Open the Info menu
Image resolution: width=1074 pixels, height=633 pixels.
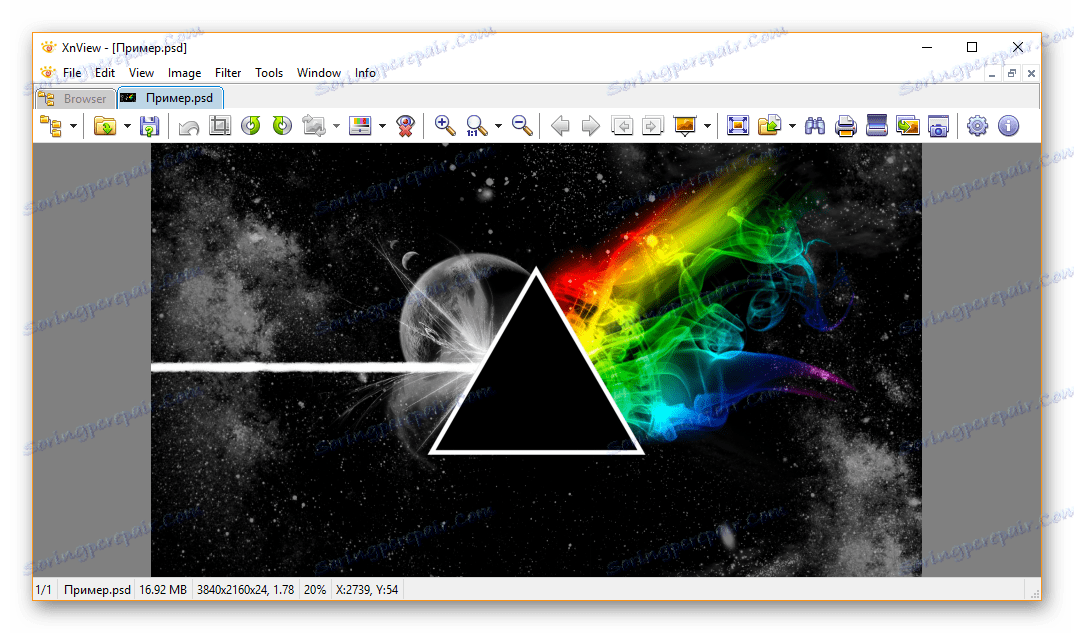point(365,73)
